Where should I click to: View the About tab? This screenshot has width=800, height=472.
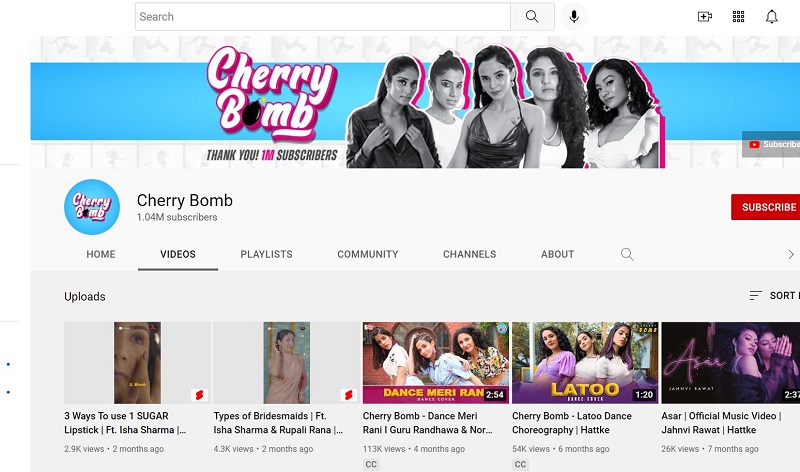pos(558,254)
